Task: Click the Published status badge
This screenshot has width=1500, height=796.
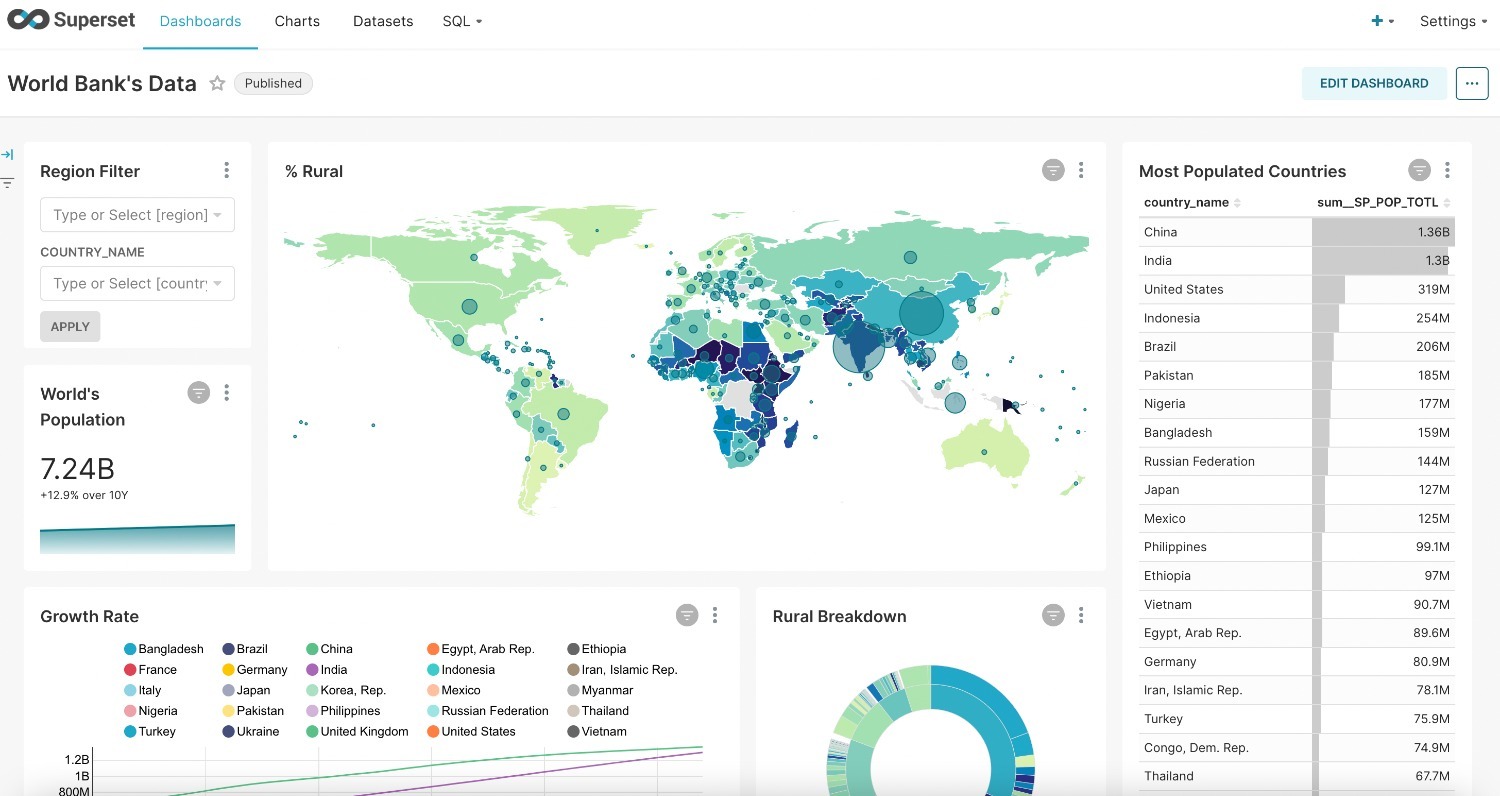Action: (x=273, y=83)
